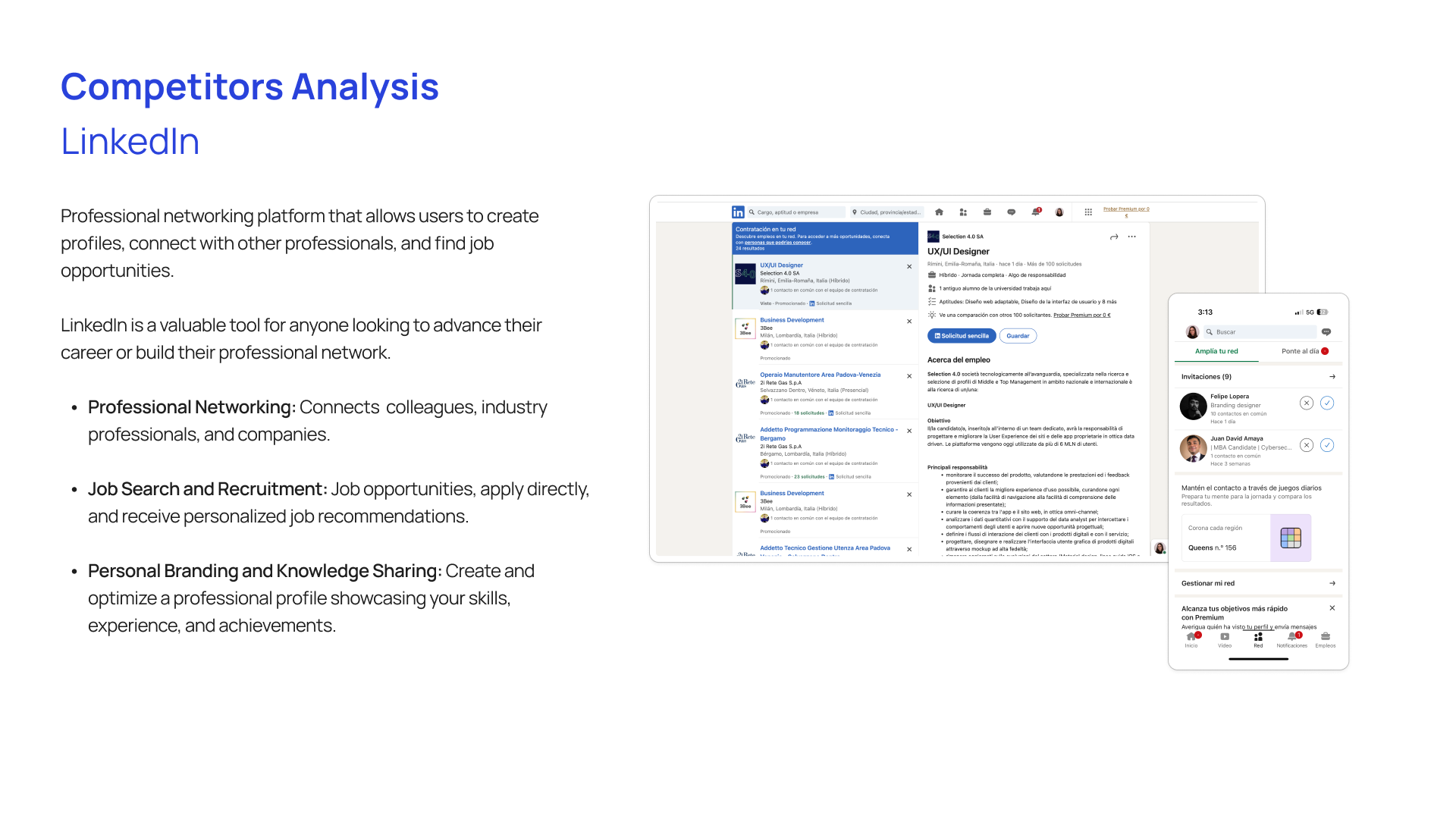Click 'personas que podrías conocer' link
The height and width of the screenshot is (819, 1456).
click(x=777, y=243)
